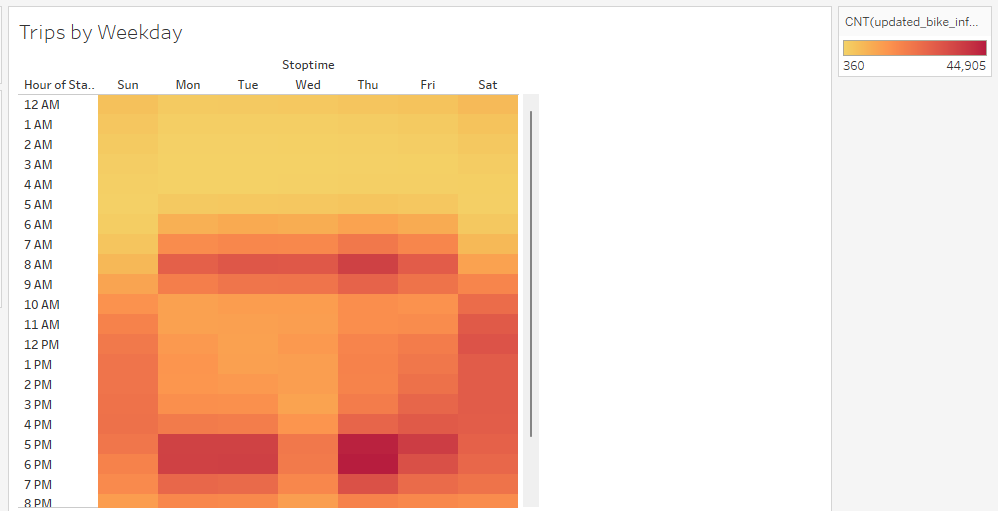Click the 6 PM row label

pos(38,465)
